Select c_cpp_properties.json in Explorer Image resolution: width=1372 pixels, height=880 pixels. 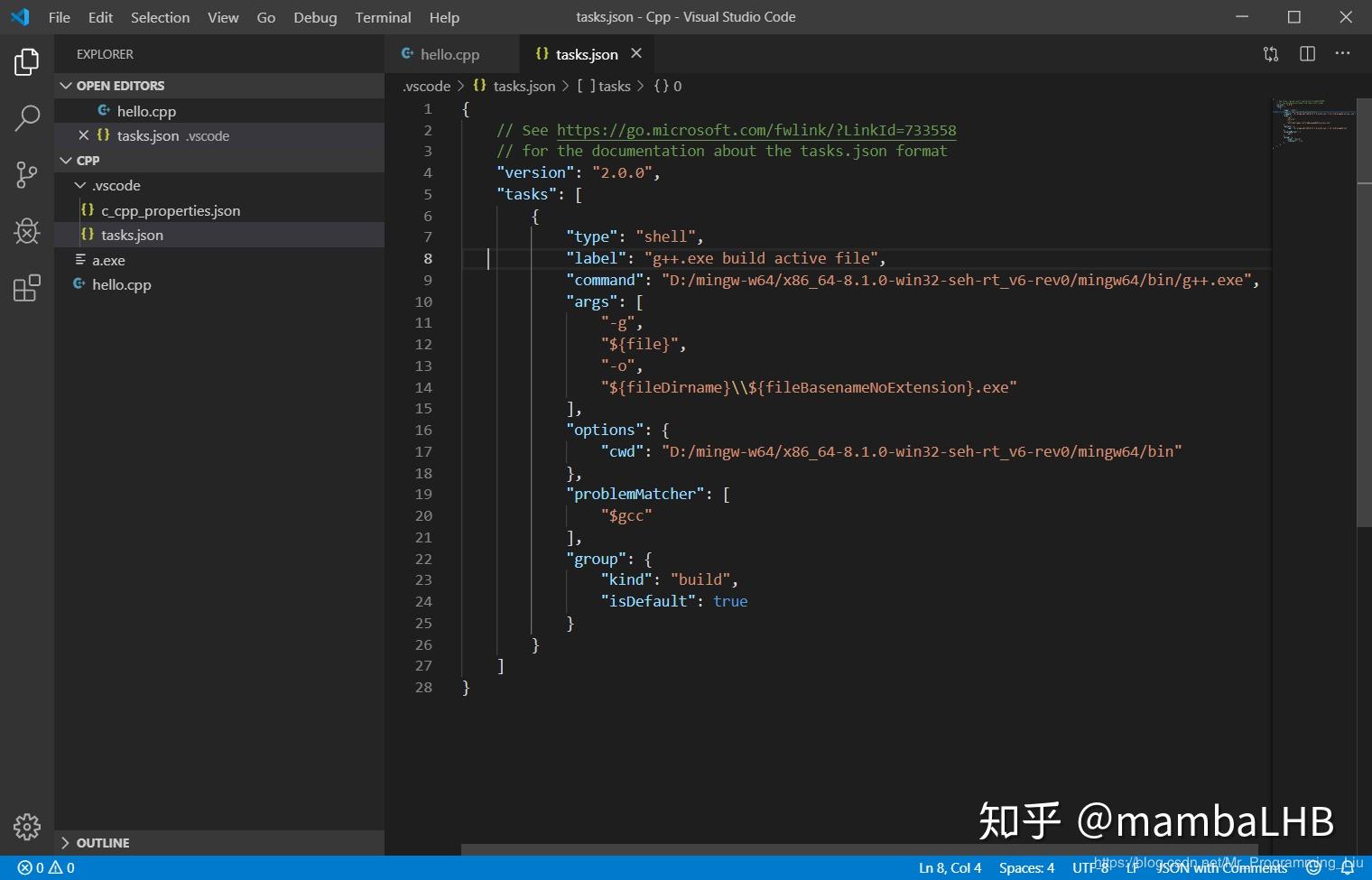[171, 210]
